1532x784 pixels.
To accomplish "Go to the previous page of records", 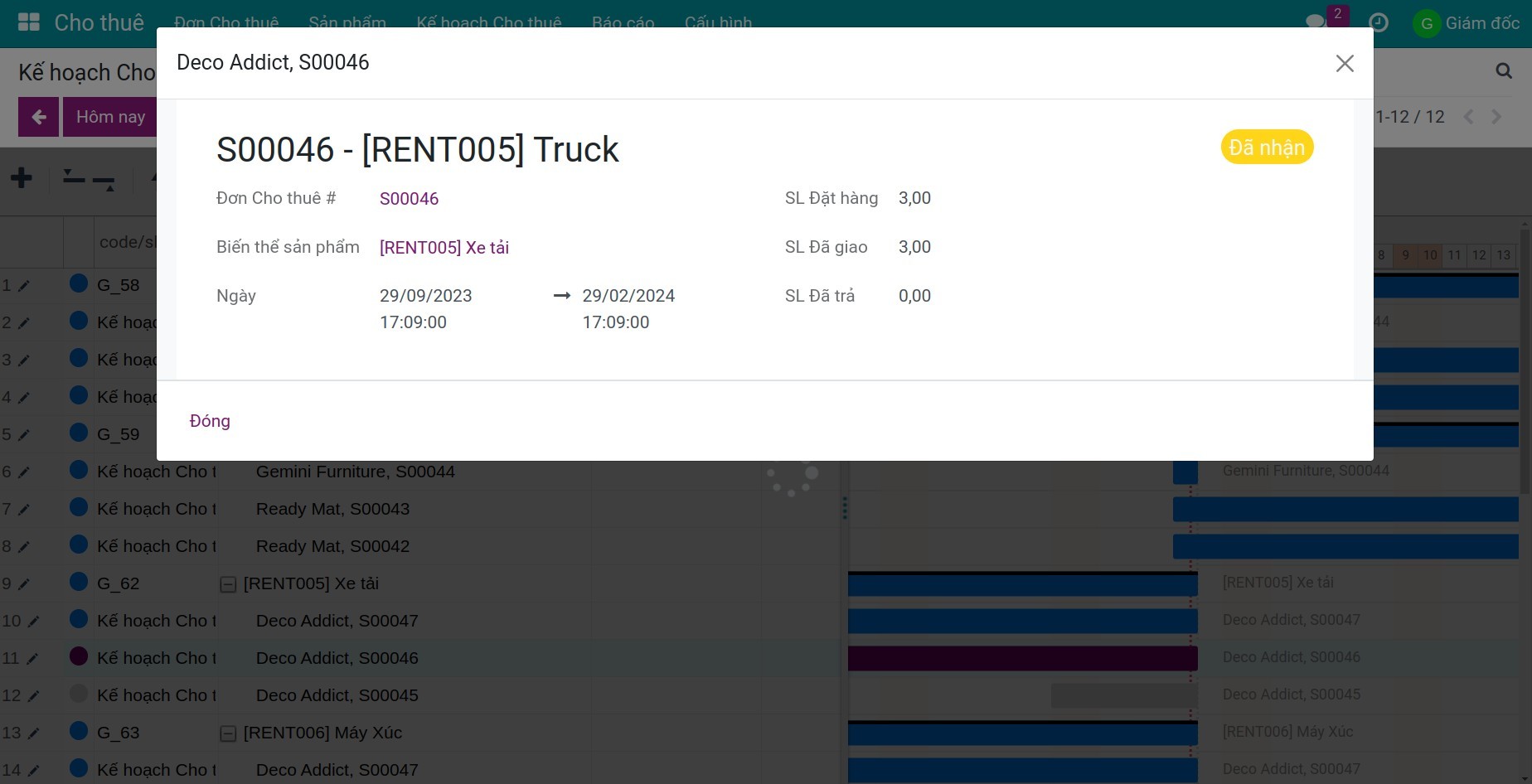I will [x=1469, y=117].
